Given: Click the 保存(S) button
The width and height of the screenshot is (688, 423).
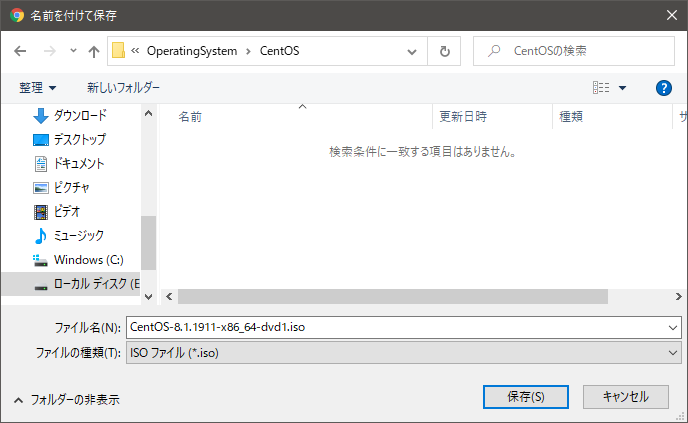Looking at the screenshot, I should click(x=526, y=397).
